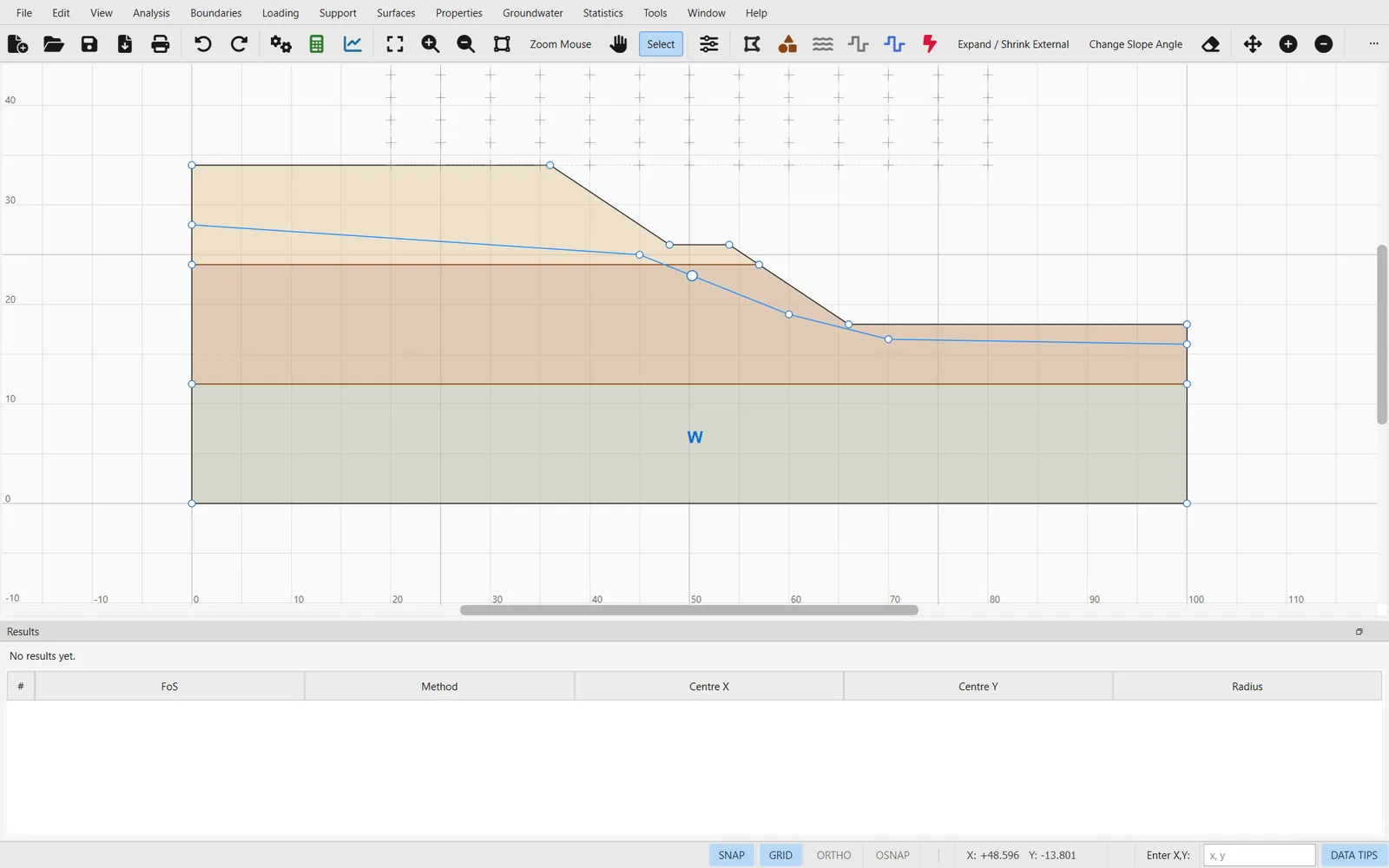Screen dimensions: 1389x868
Task: Click the move arrows icon
Action: point(1253,44)
